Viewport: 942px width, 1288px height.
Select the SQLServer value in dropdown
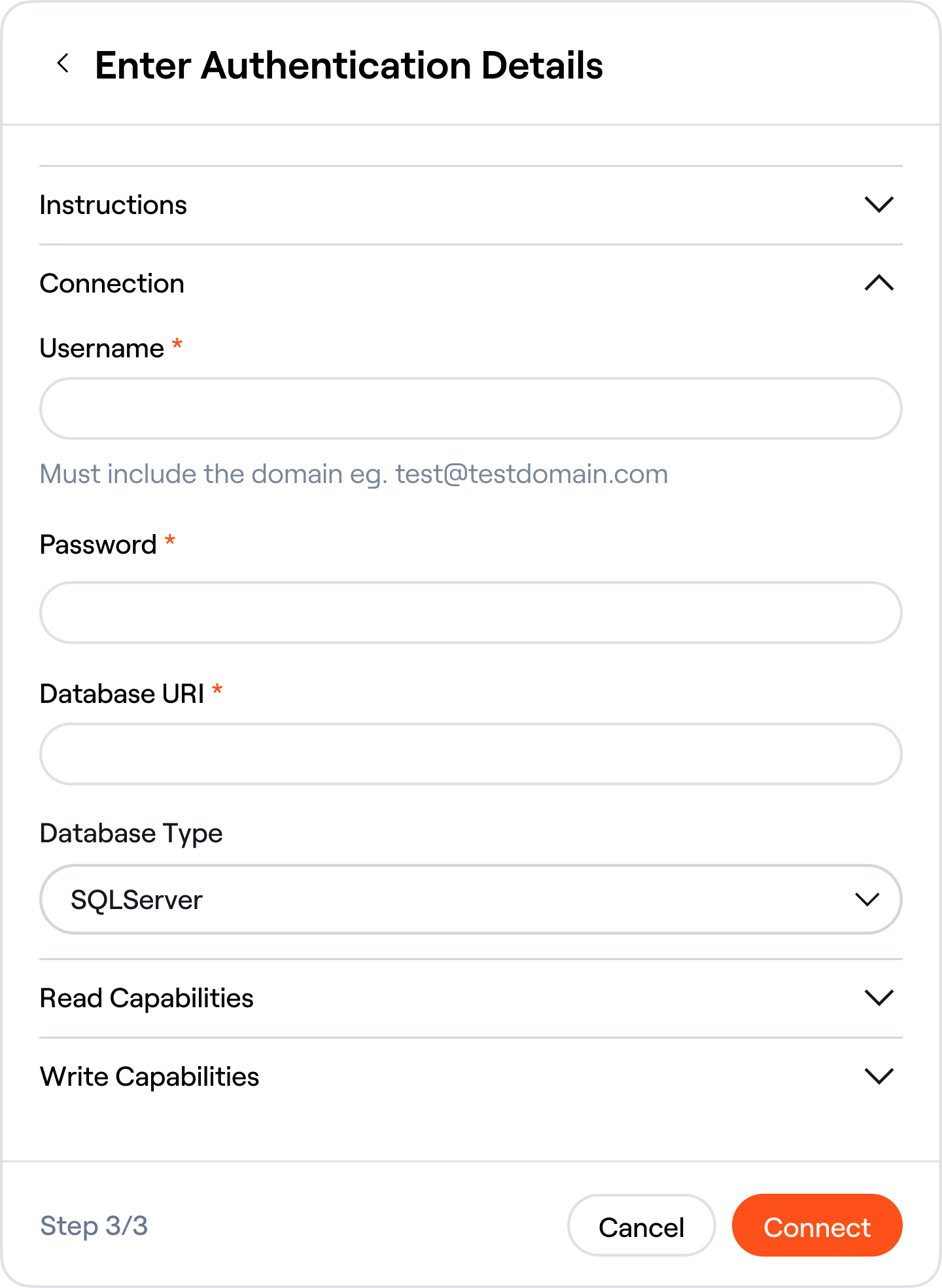pyautogui.click(x=137, y=900)
